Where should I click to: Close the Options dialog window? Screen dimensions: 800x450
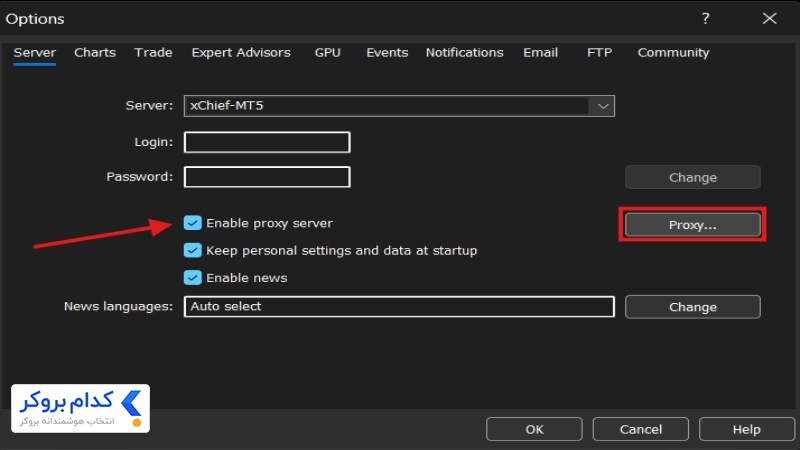click(769, 19)
